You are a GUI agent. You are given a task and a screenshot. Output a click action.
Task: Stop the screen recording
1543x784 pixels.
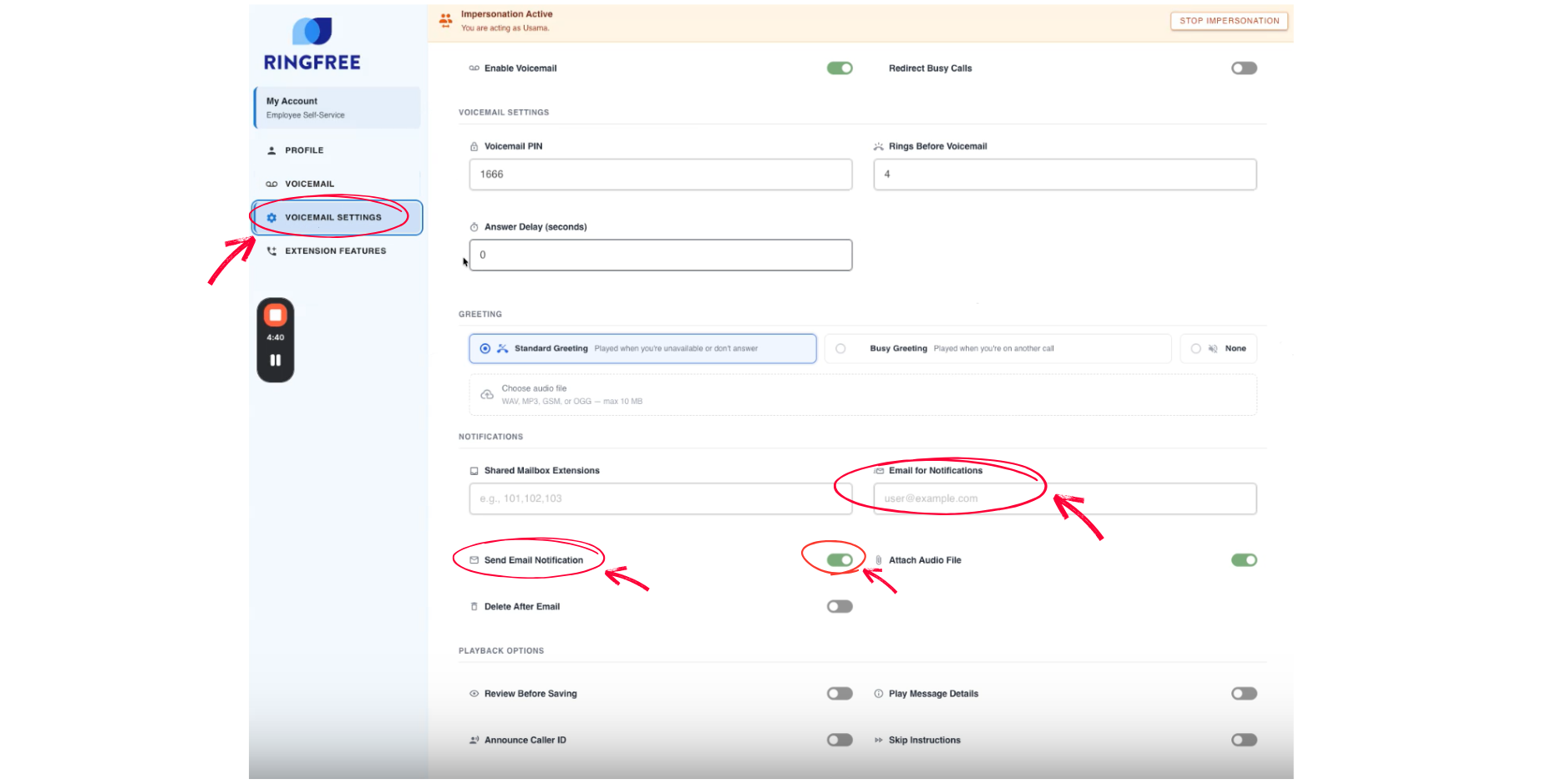276,316
